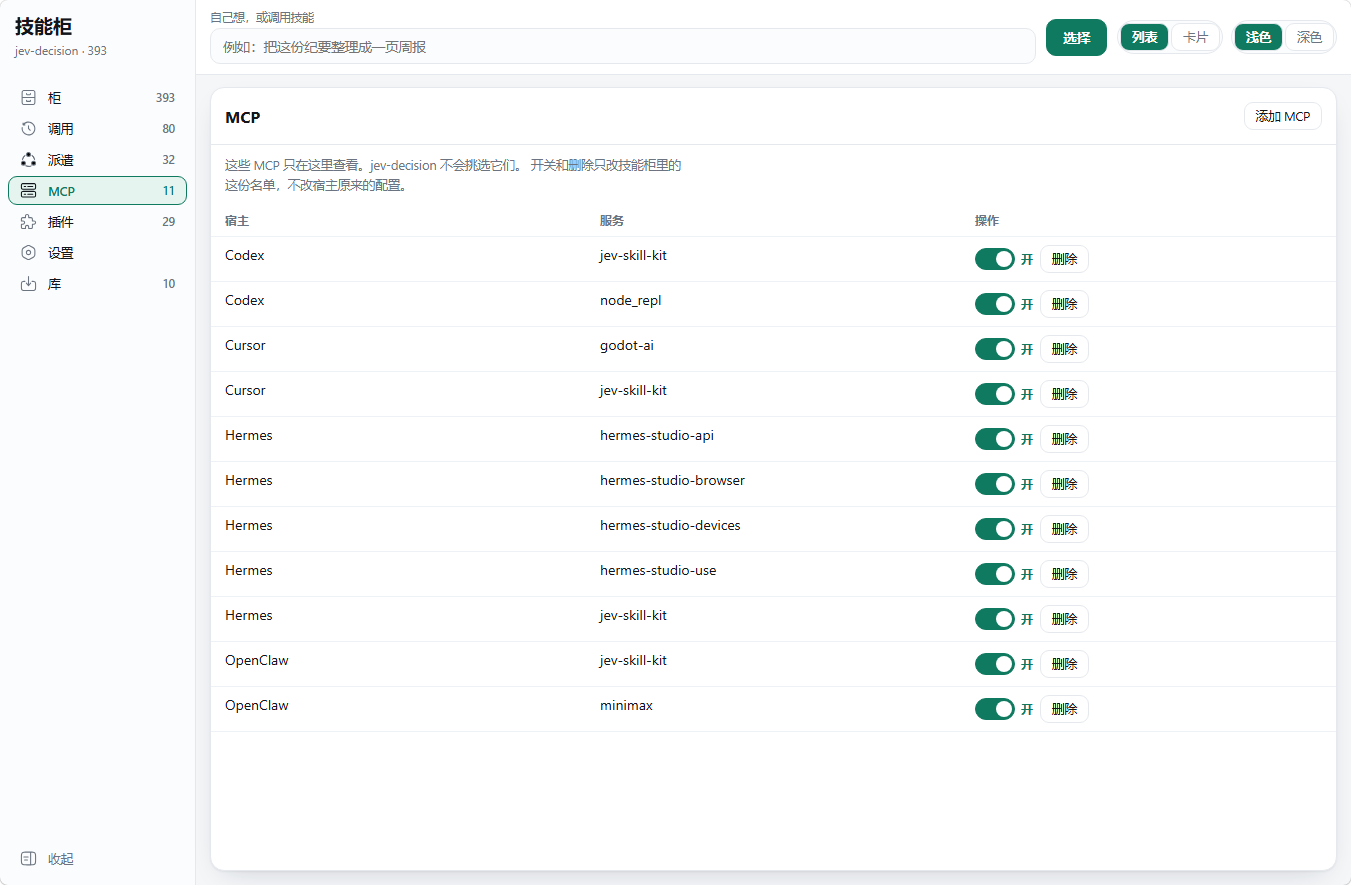
Task: Click the server icon beside MCP
Action: 28,191
